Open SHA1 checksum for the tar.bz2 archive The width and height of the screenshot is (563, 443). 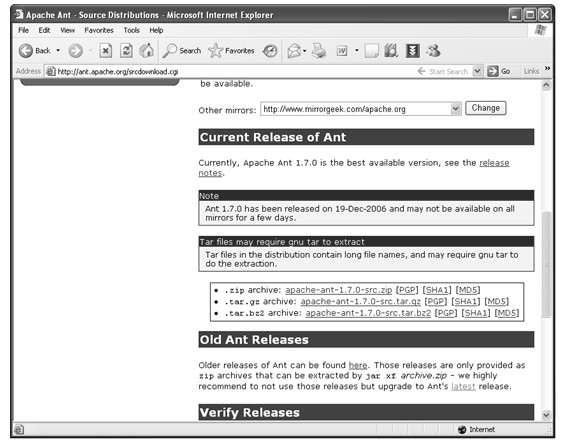[x=475, y=313]
